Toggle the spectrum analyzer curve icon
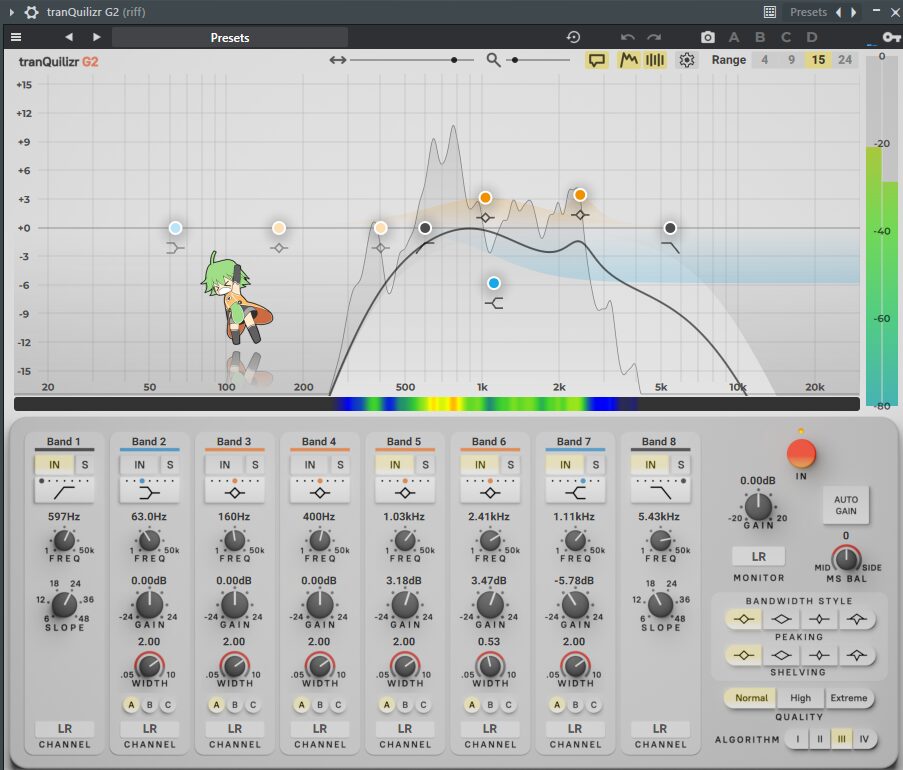 pyautogui.click(x=628, y=60)
